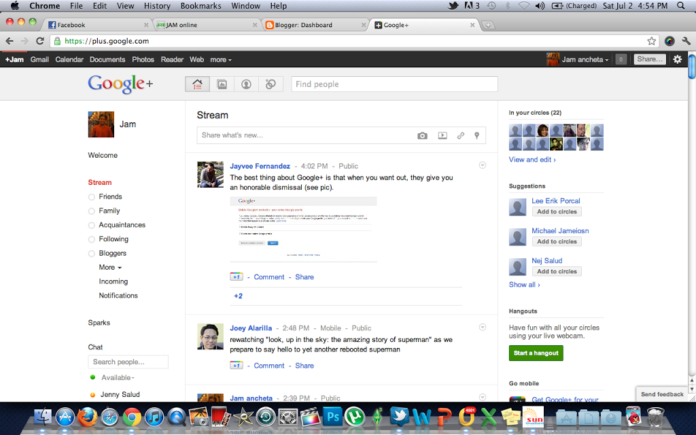Open Gmail in the Google bar
The image size is (696, 435).
40,59
